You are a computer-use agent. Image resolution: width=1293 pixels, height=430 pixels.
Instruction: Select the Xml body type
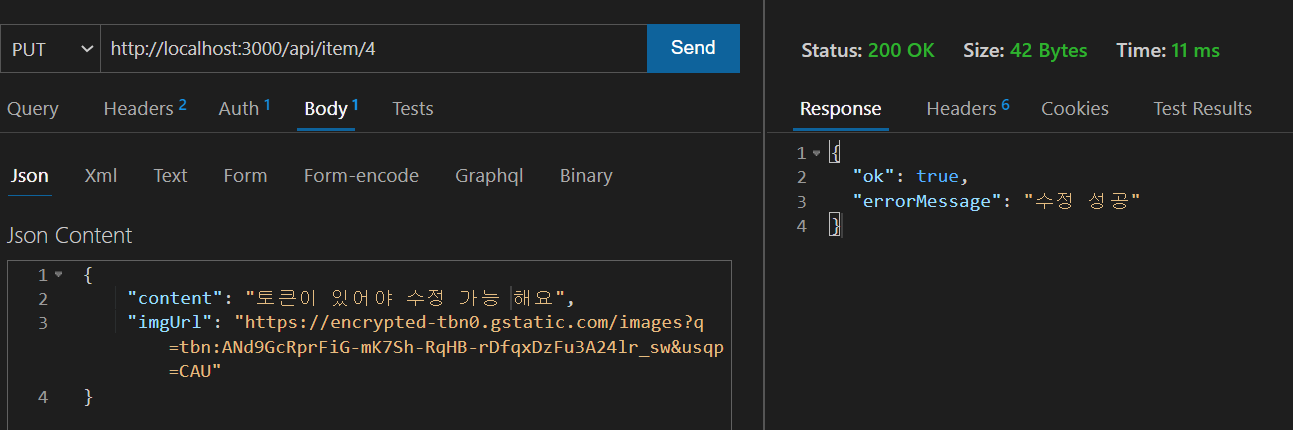(x=101, y=176)
